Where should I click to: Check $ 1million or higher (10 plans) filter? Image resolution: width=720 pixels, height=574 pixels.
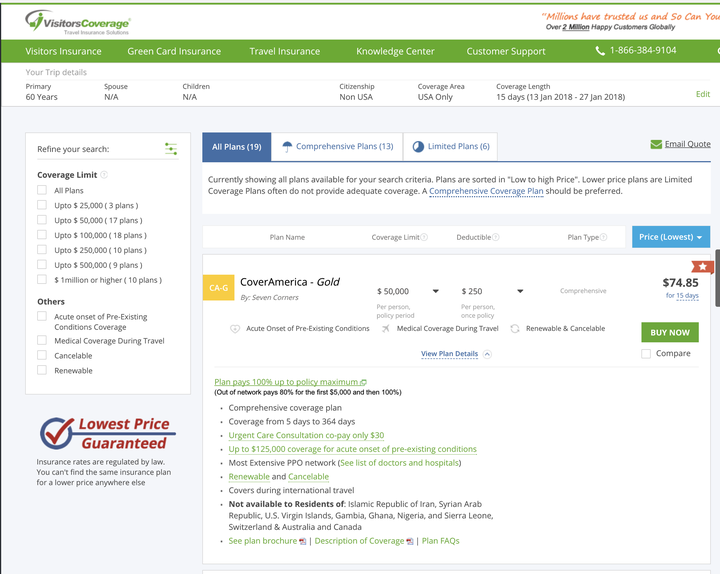(x=42, y=280)
